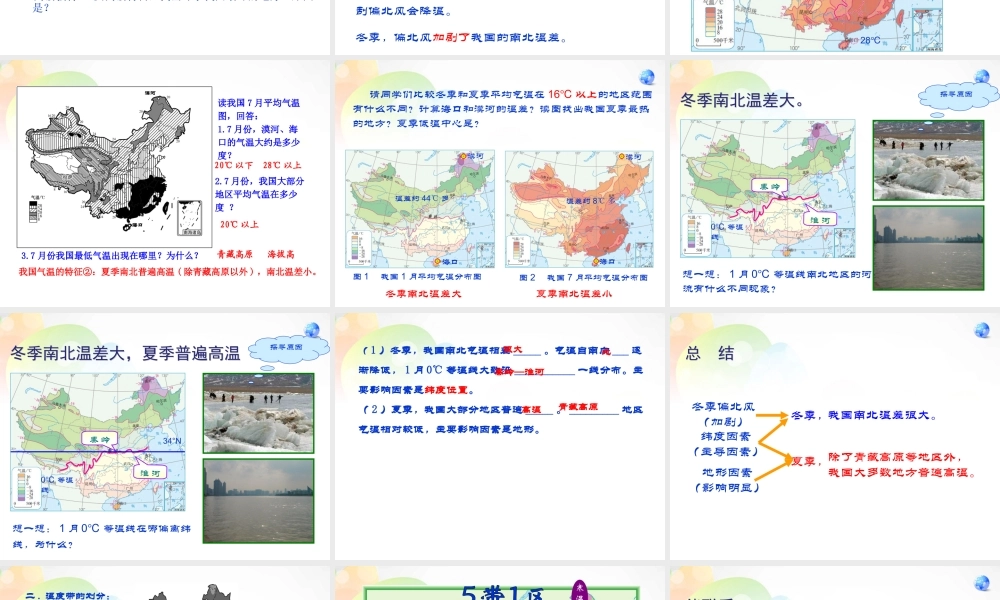Click the globe icon on the two-map comparison slide
This screenshot has height=600, width=1000.
[x=647, y=77]
